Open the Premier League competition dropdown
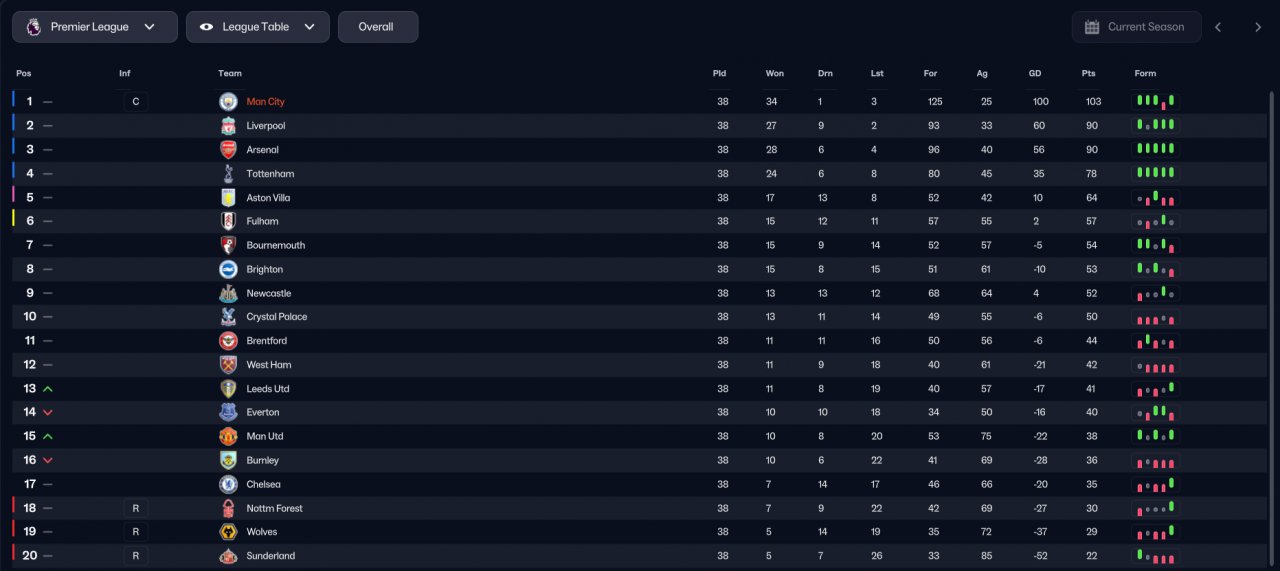 pos(95,27)
